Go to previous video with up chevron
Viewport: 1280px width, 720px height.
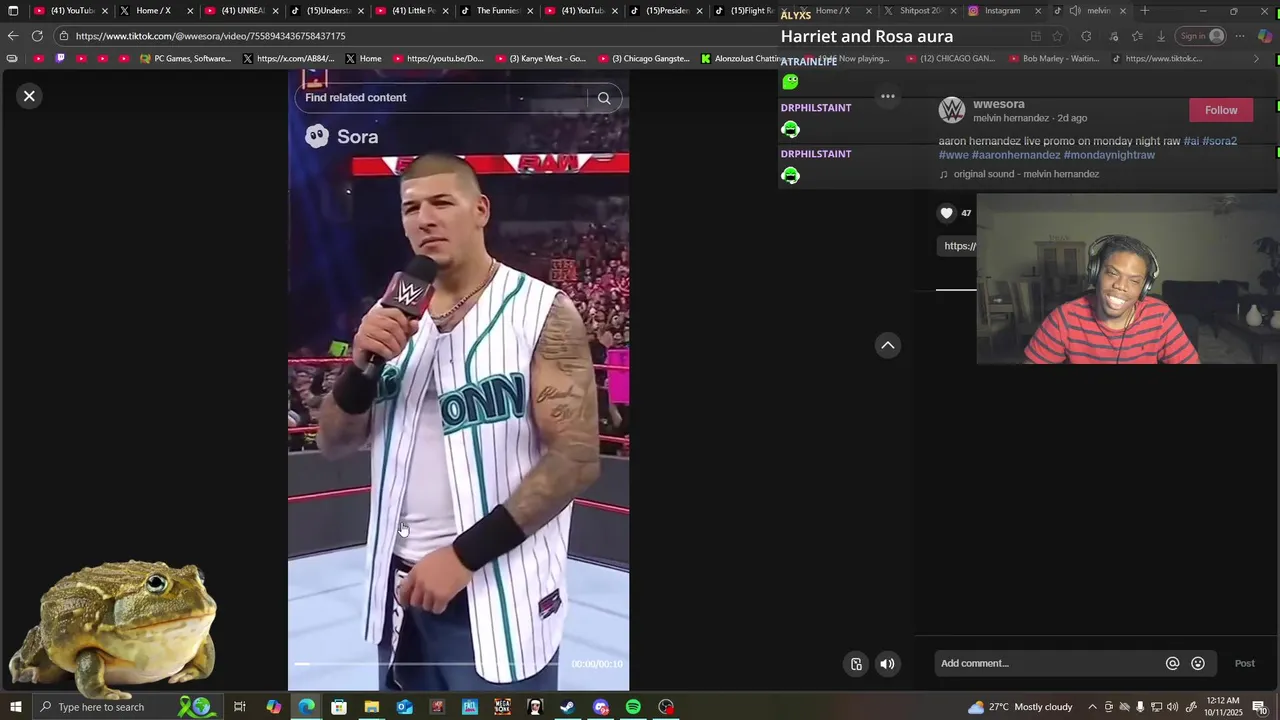coord(887,345)
